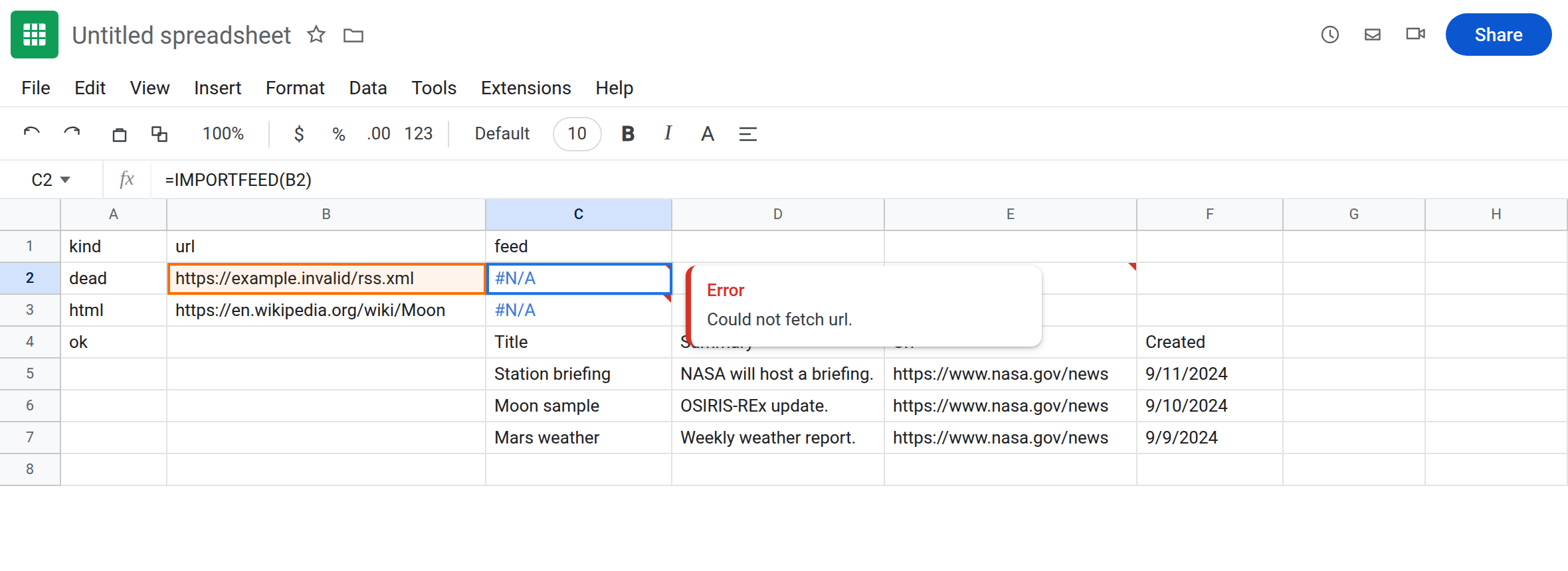The width and height of the screenshot is (1568, 571).
Task: Select the "Moon sample" cell
Action: 579,406
